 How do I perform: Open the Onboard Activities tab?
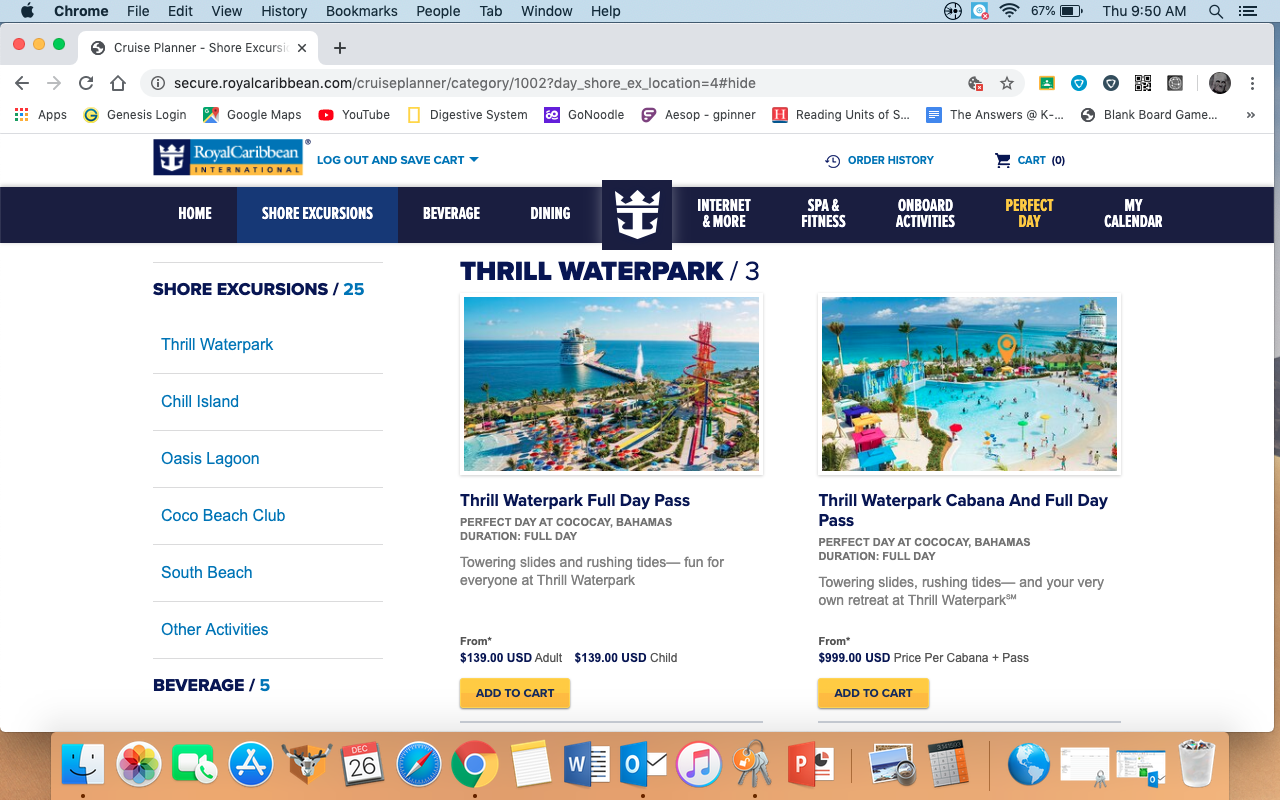[x=925, y=214]
